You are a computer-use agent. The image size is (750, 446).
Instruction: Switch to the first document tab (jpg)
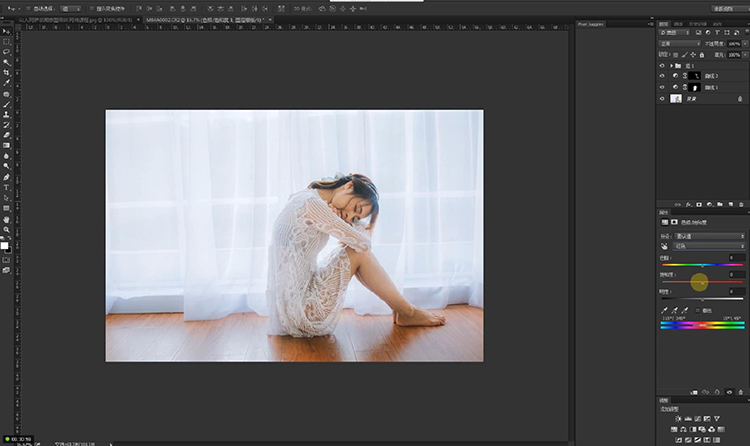[x=77, y=20]
